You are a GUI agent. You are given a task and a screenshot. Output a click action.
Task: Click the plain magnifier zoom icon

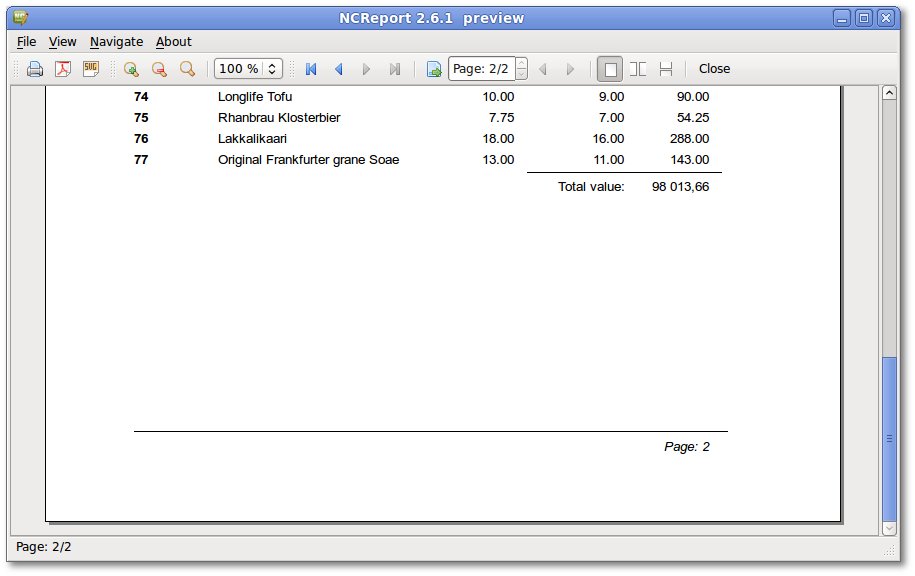coord(187,69)
